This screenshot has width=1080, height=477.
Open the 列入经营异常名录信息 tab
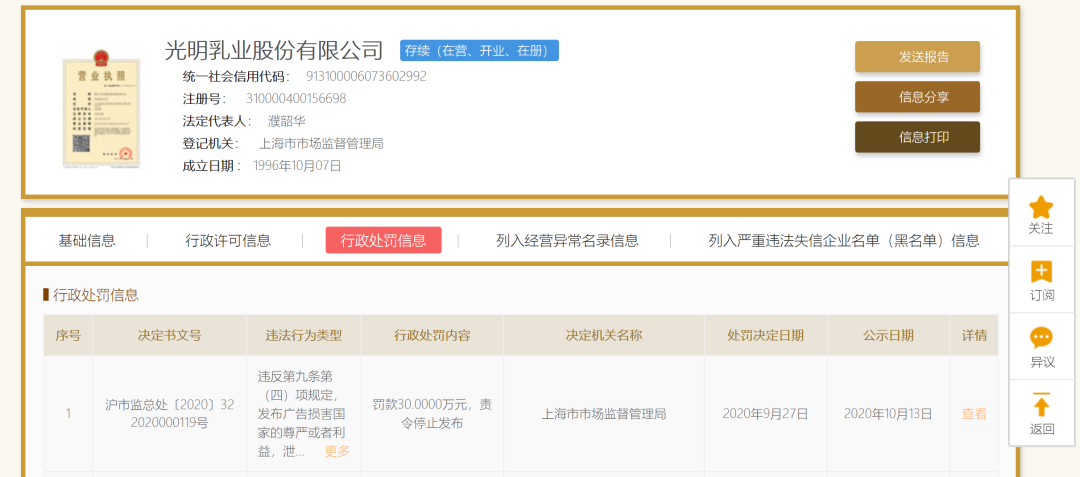[567, 240]
